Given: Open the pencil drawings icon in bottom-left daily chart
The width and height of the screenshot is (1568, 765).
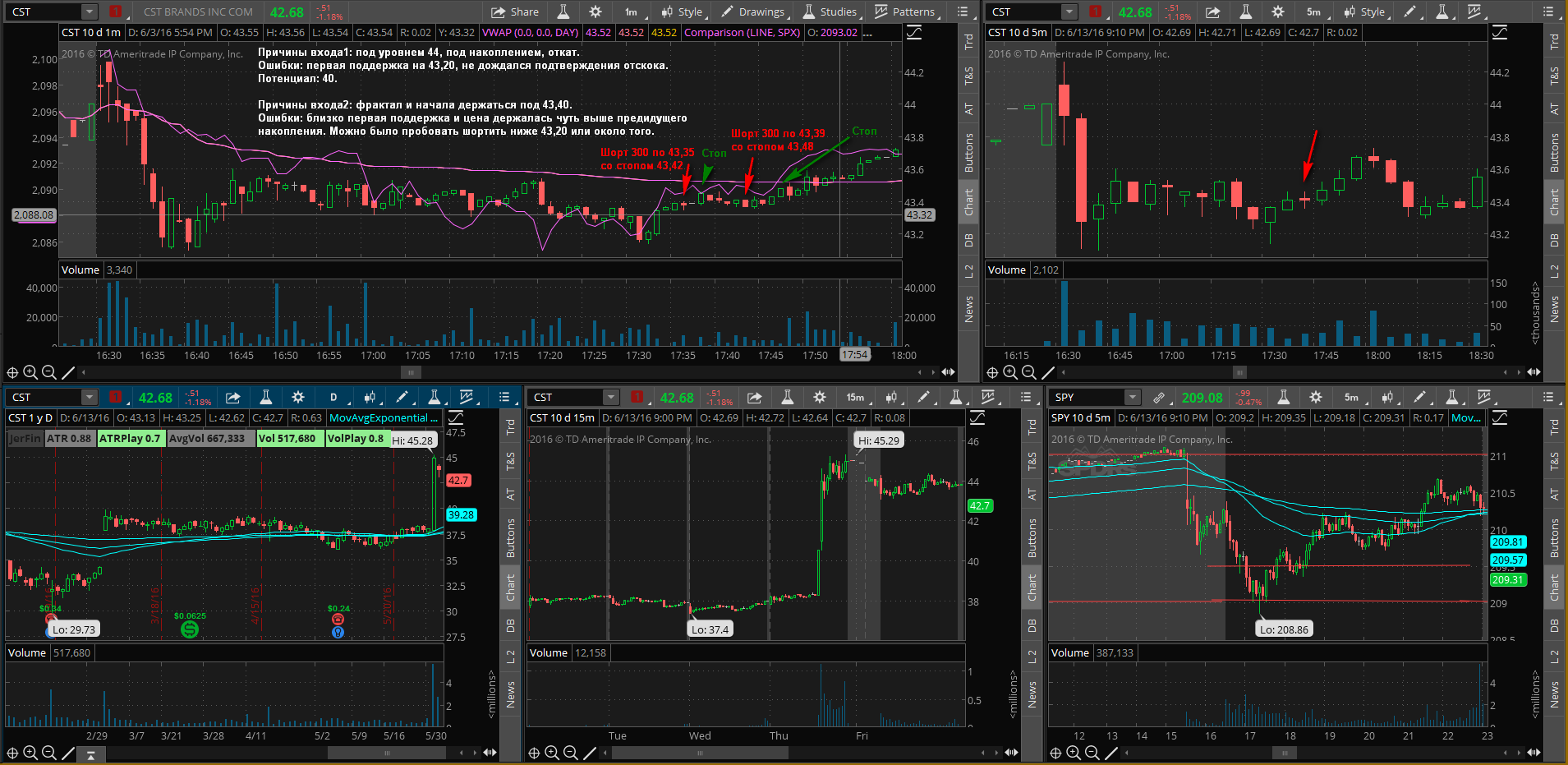Looking at the screenshot, I should tap(402, 397).
